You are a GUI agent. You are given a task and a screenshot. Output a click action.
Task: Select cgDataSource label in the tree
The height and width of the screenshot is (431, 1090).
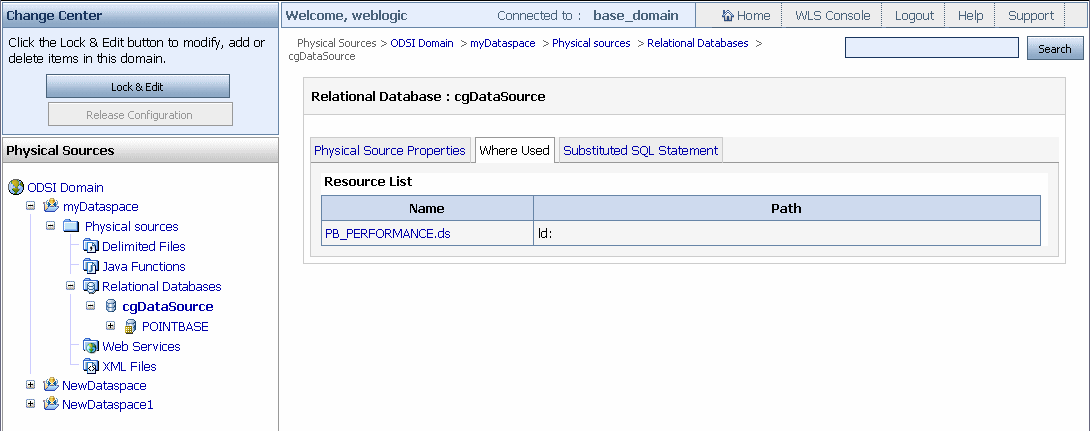[x=168, y=307]
